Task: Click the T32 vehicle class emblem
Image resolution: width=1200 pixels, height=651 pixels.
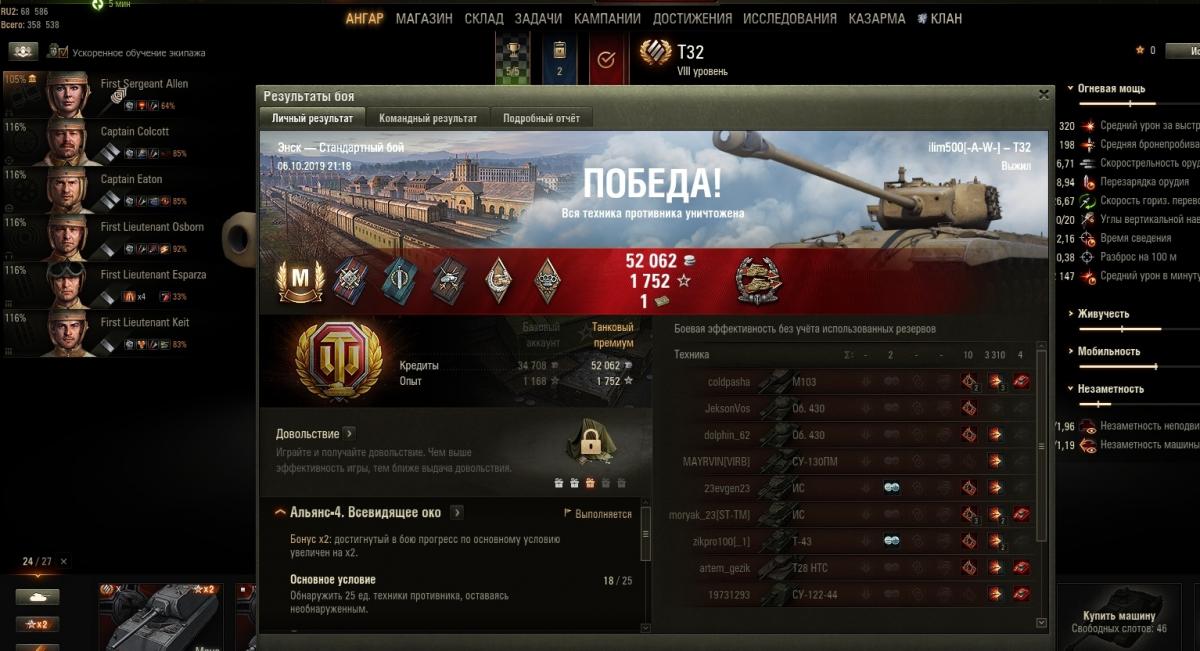Action: 656,52
